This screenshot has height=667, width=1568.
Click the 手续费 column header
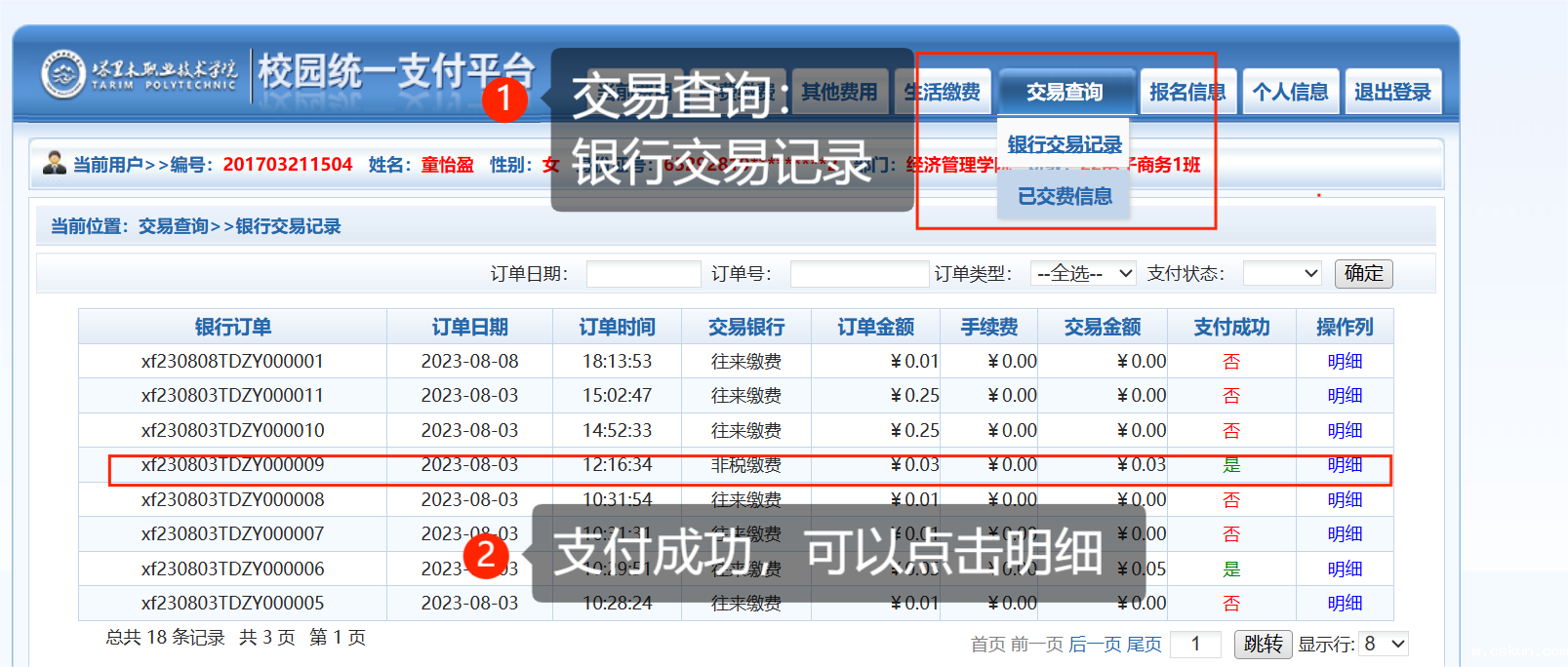[988, 327]
